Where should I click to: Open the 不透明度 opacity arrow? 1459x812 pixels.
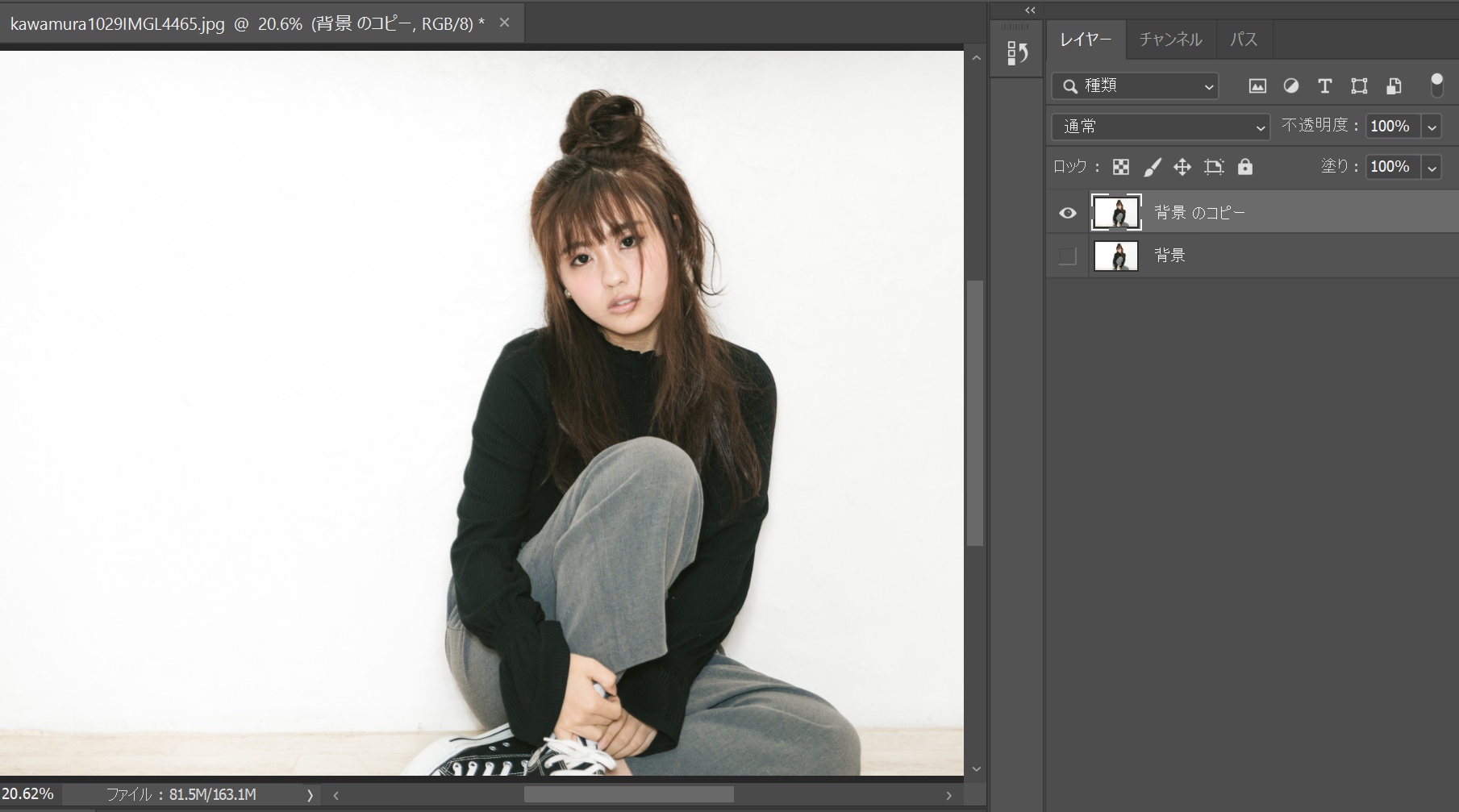pyautogui.click(x=1432, y=127)
